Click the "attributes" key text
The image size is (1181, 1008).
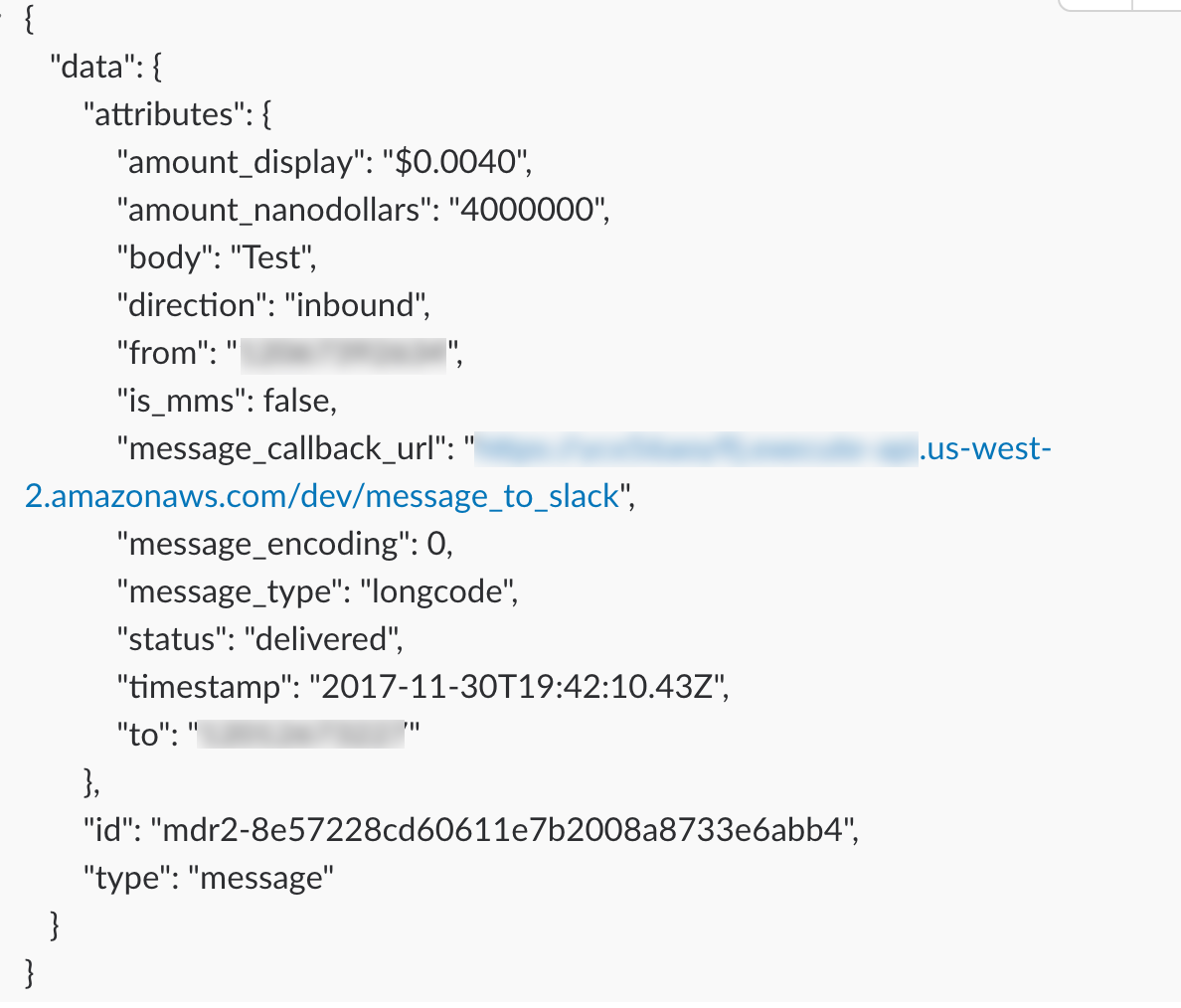164,115
